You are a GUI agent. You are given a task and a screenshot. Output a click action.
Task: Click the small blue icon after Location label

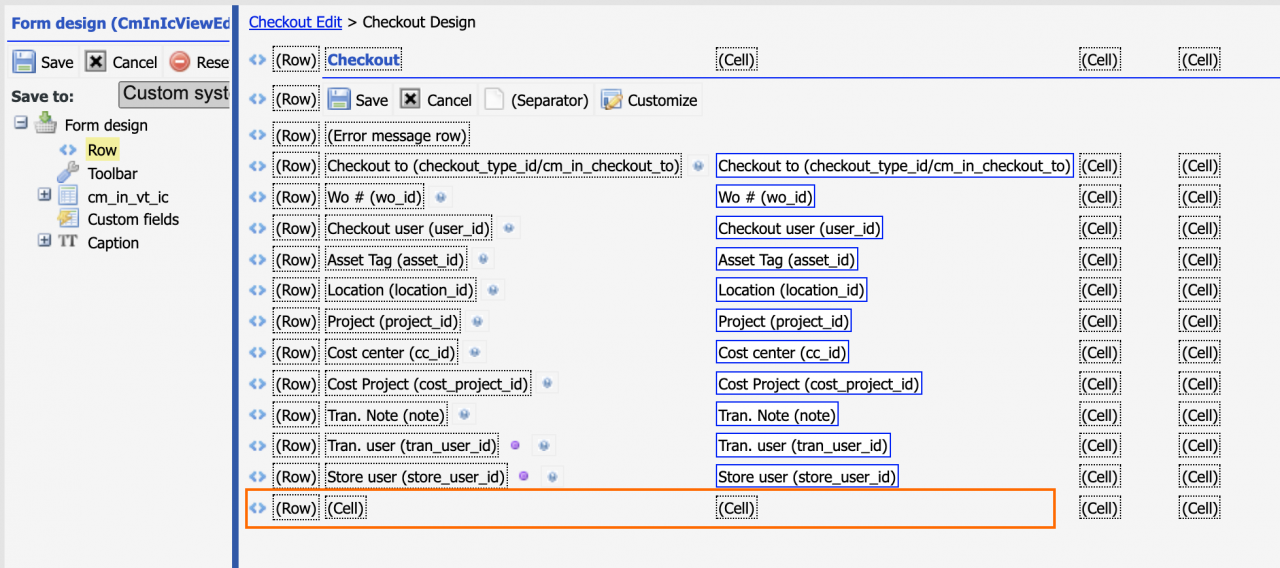tap(493, 290)
